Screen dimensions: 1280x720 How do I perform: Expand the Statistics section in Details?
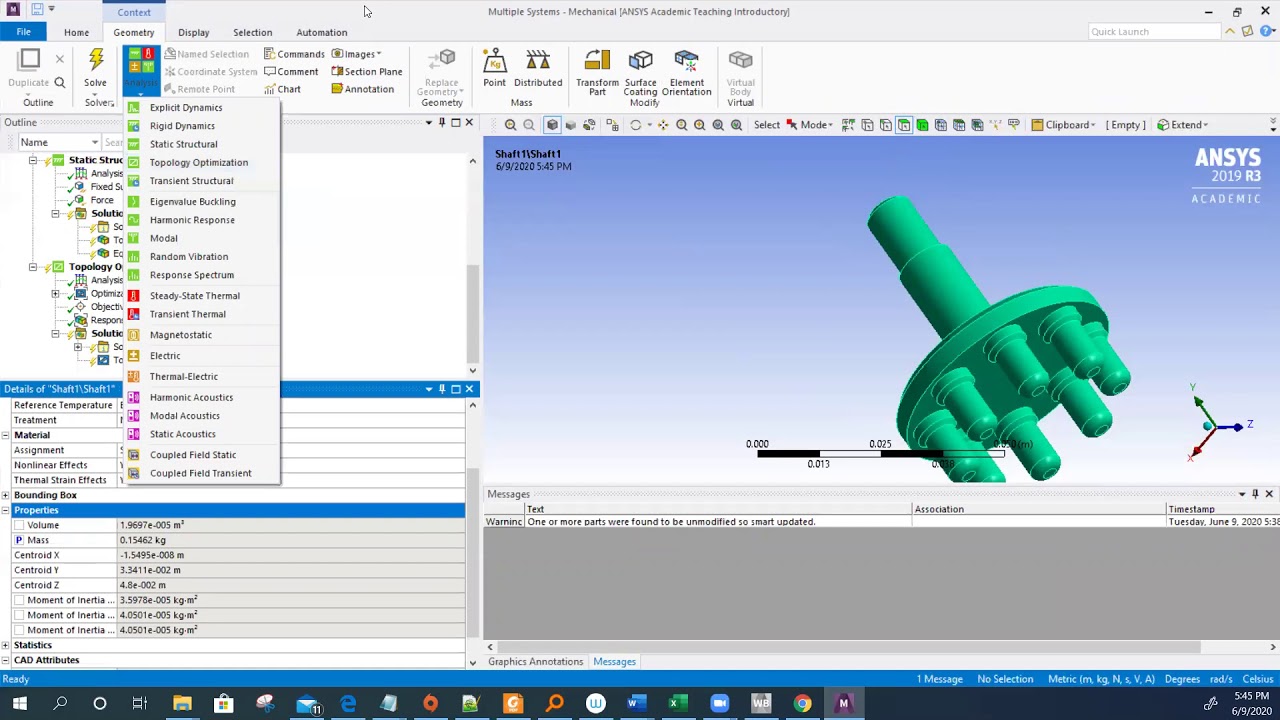tap(6, 645)
